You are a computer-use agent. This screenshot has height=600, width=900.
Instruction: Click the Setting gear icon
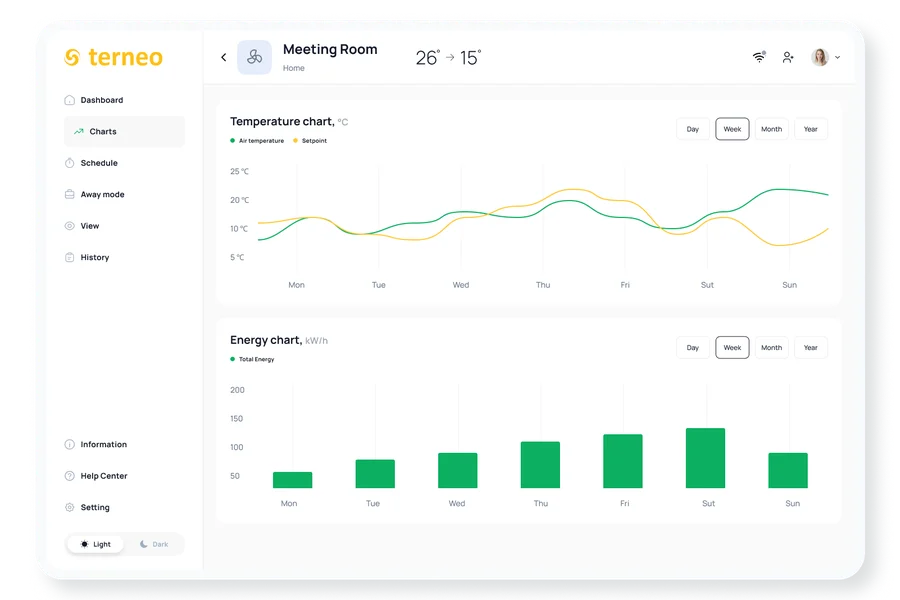(x=69, y=508)
